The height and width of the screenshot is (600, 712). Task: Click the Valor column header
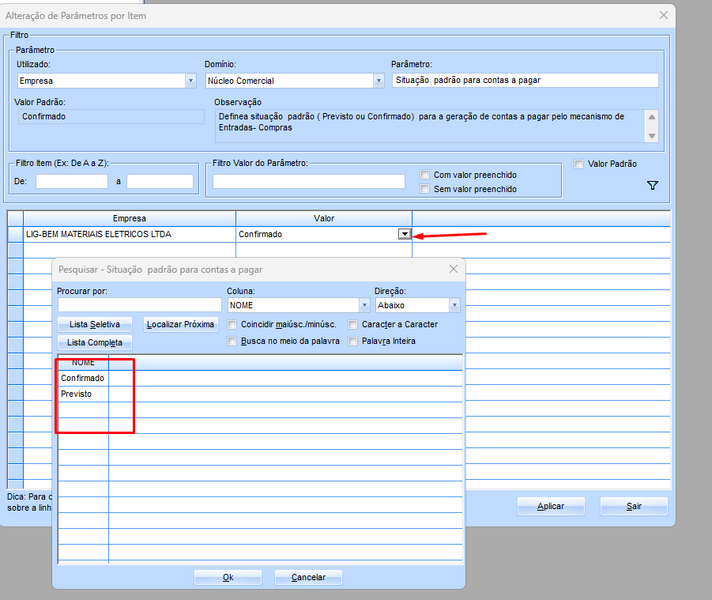324,218
